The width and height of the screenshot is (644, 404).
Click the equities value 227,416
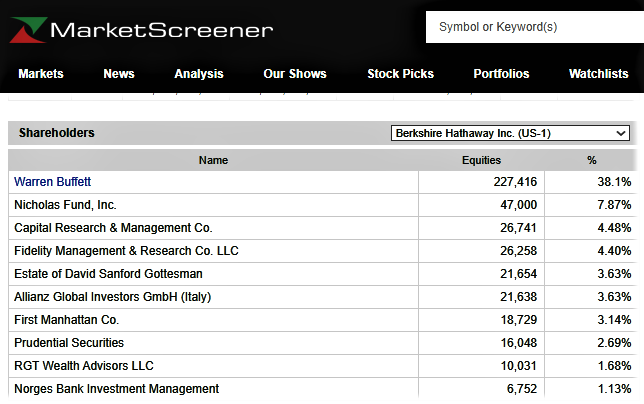(515, 182)
